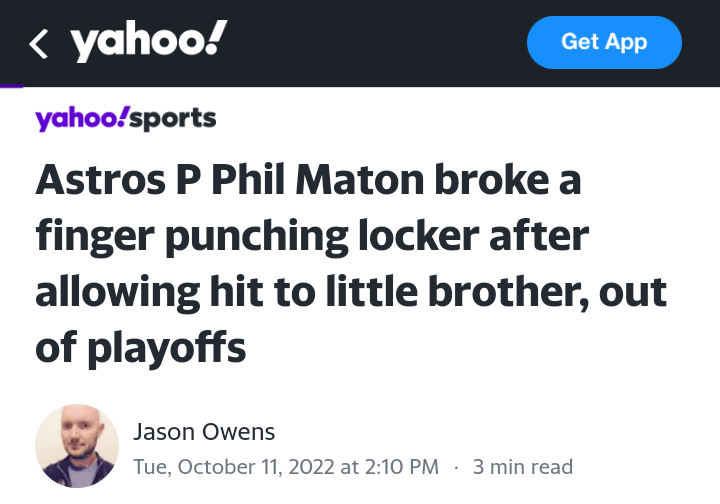This screenshot has height=504, width=720.
Task: Click the article headline about Phil Maton
Action: 350,264
